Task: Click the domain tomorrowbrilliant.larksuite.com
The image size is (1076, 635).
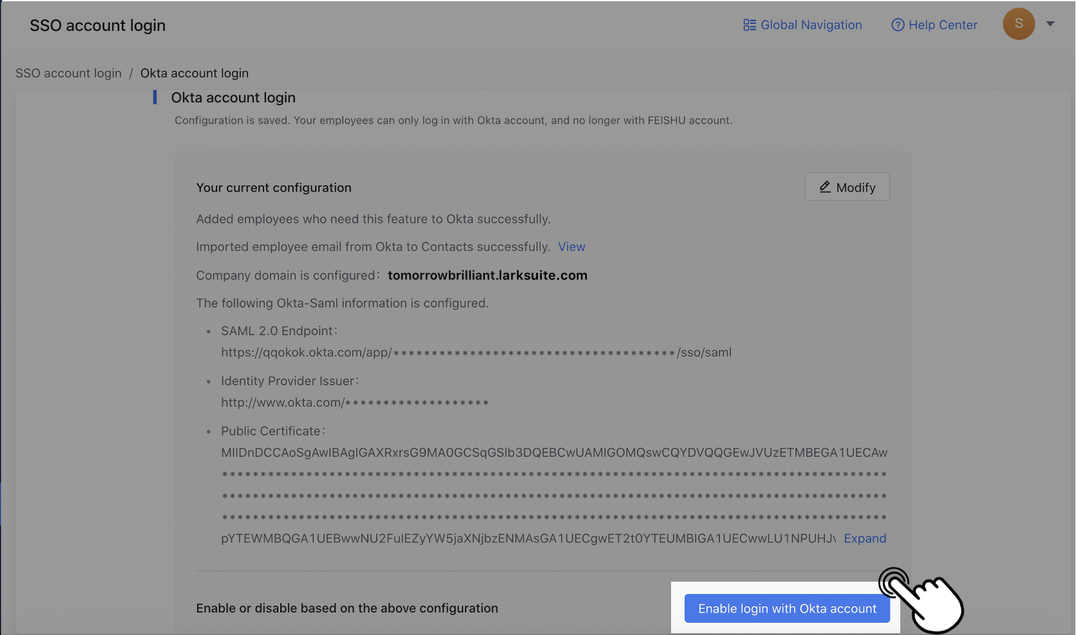Action: (x=487, y=274)
